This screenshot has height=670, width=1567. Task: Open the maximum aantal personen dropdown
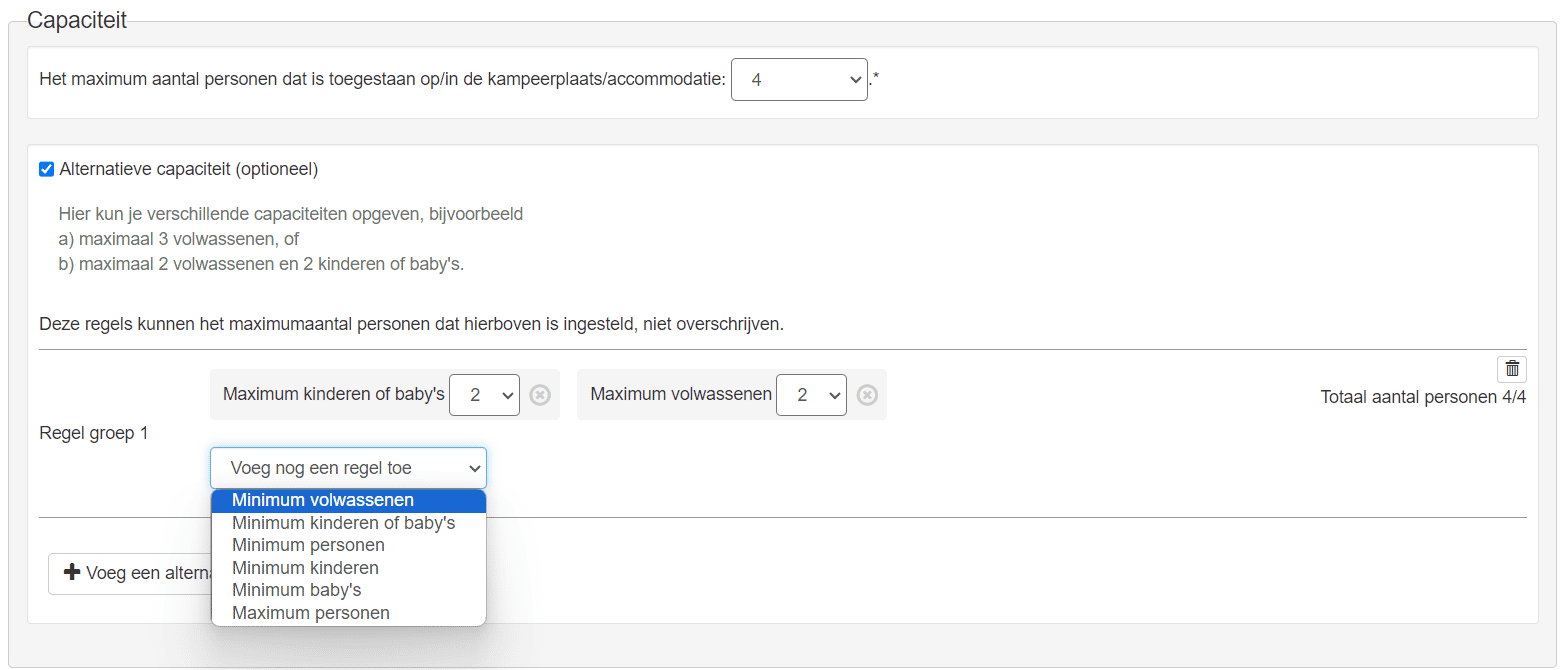click(x=799, y=79)
